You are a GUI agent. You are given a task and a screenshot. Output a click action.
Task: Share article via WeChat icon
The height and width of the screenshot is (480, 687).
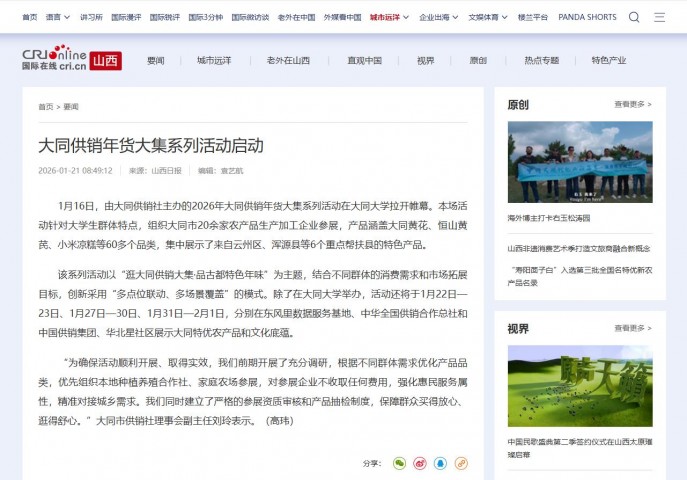coord(399,463)
